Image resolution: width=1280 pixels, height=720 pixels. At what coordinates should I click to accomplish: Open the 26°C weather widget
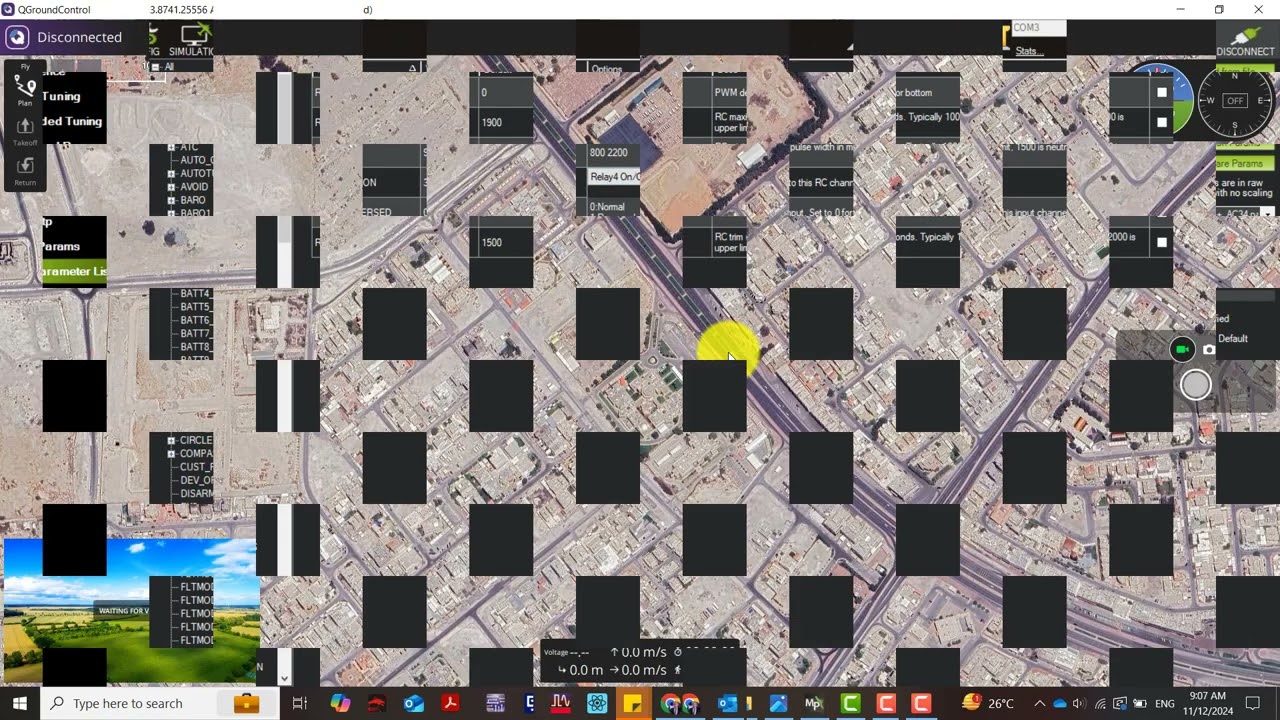[987, 704]
